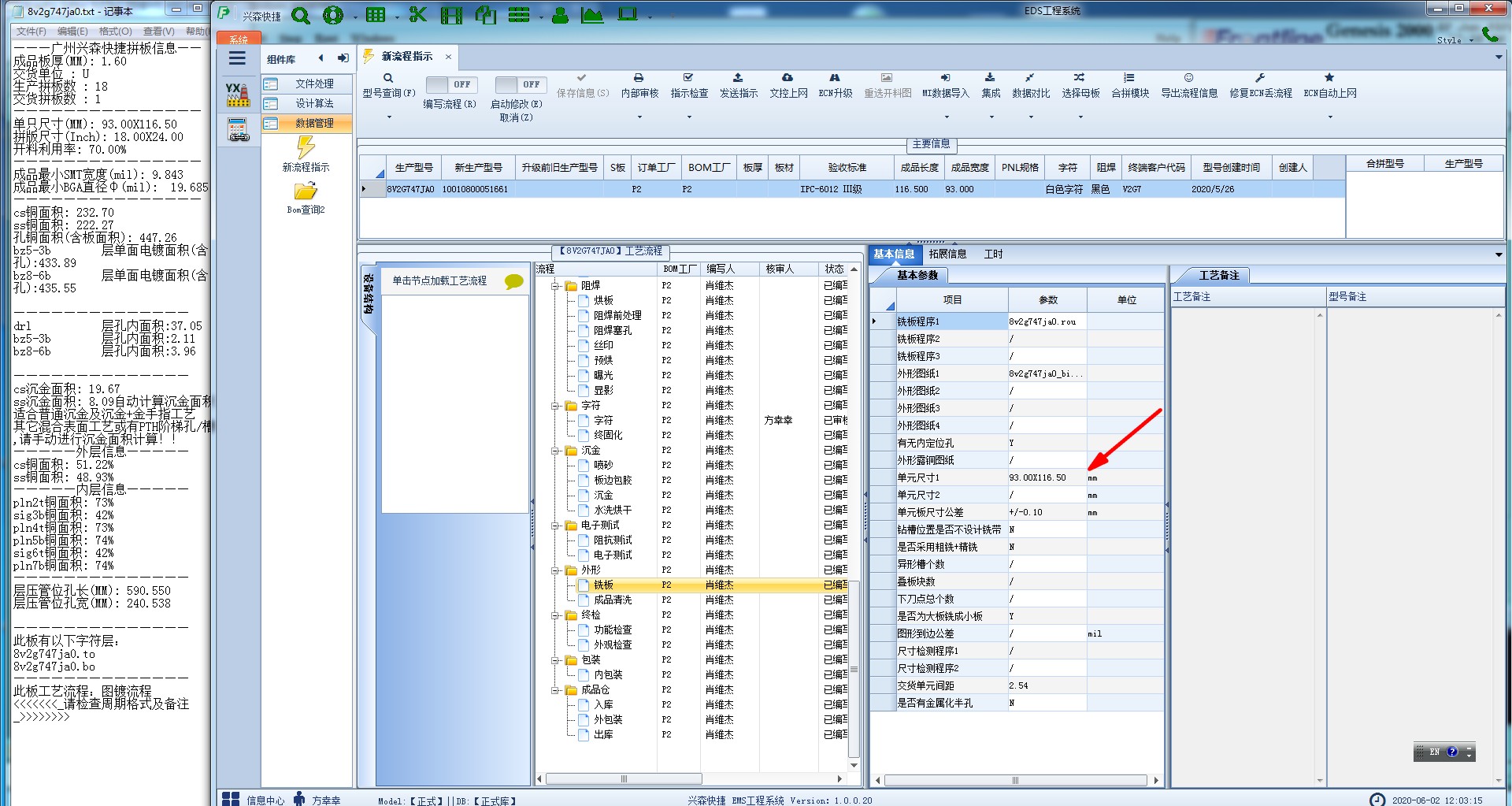
Task: Select the 电子测试 leaf tree node
Action: [613, 555]
